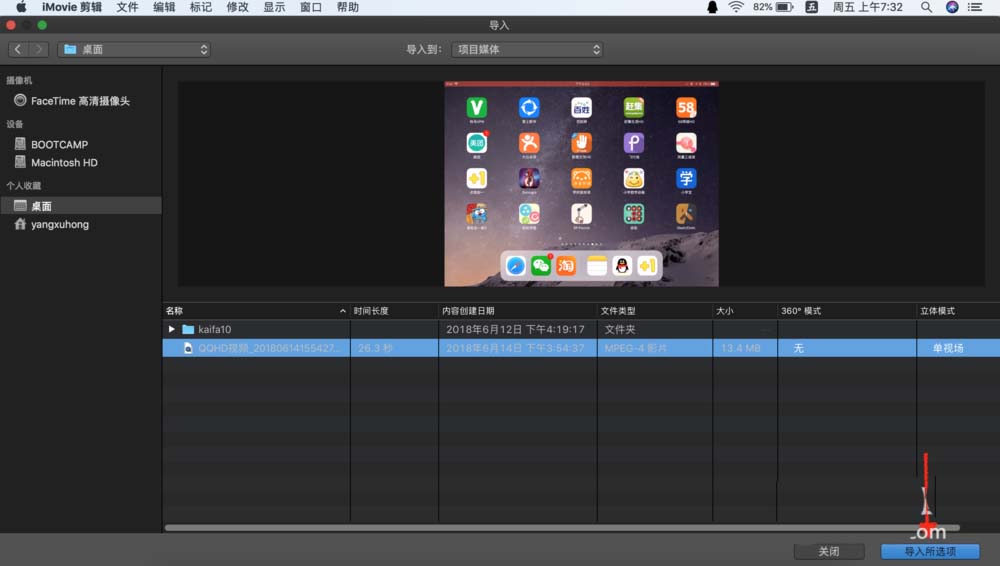Screen dimensions: 1000x566
Task: Click the 桌面 desktop icon in sidebar
Action: tap(20, 205)
